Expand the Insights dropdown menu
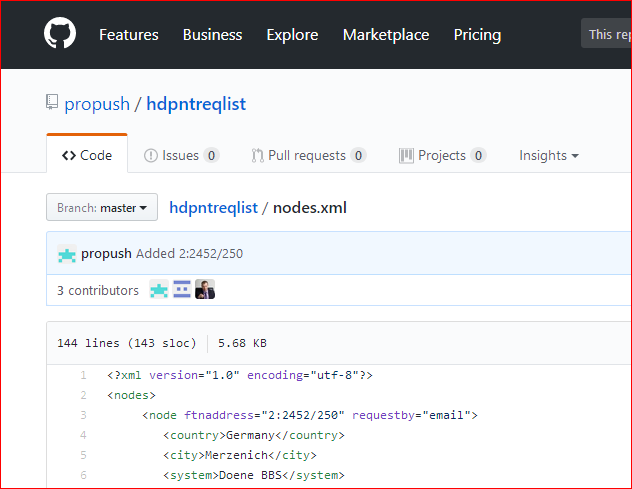 pos(549,156)
